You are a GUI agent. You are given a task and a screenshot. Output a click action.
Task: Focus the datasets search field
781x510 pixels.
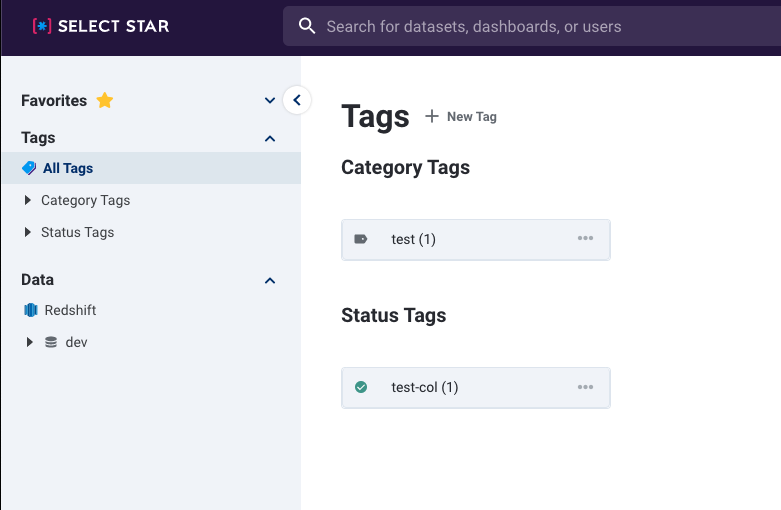tap(532, 26)
